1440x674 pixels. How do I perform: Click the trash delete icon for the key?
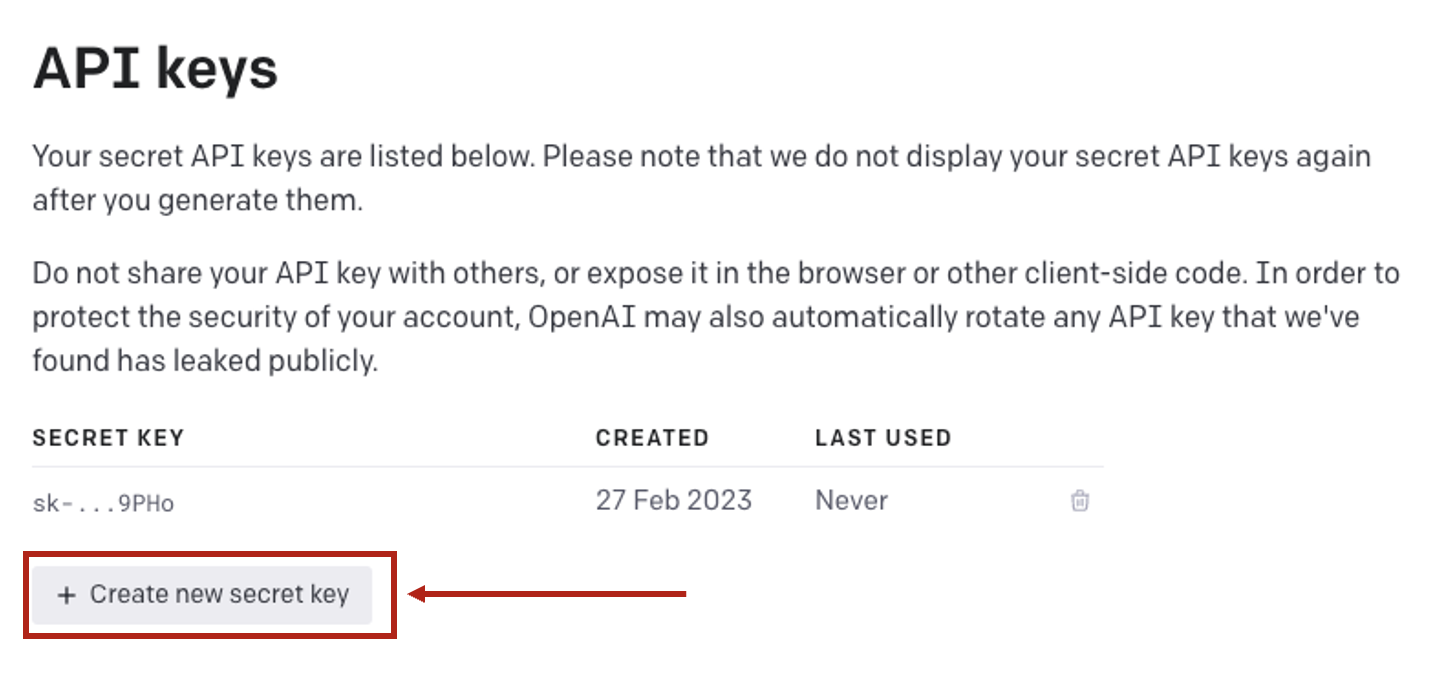click(1080, 501)
